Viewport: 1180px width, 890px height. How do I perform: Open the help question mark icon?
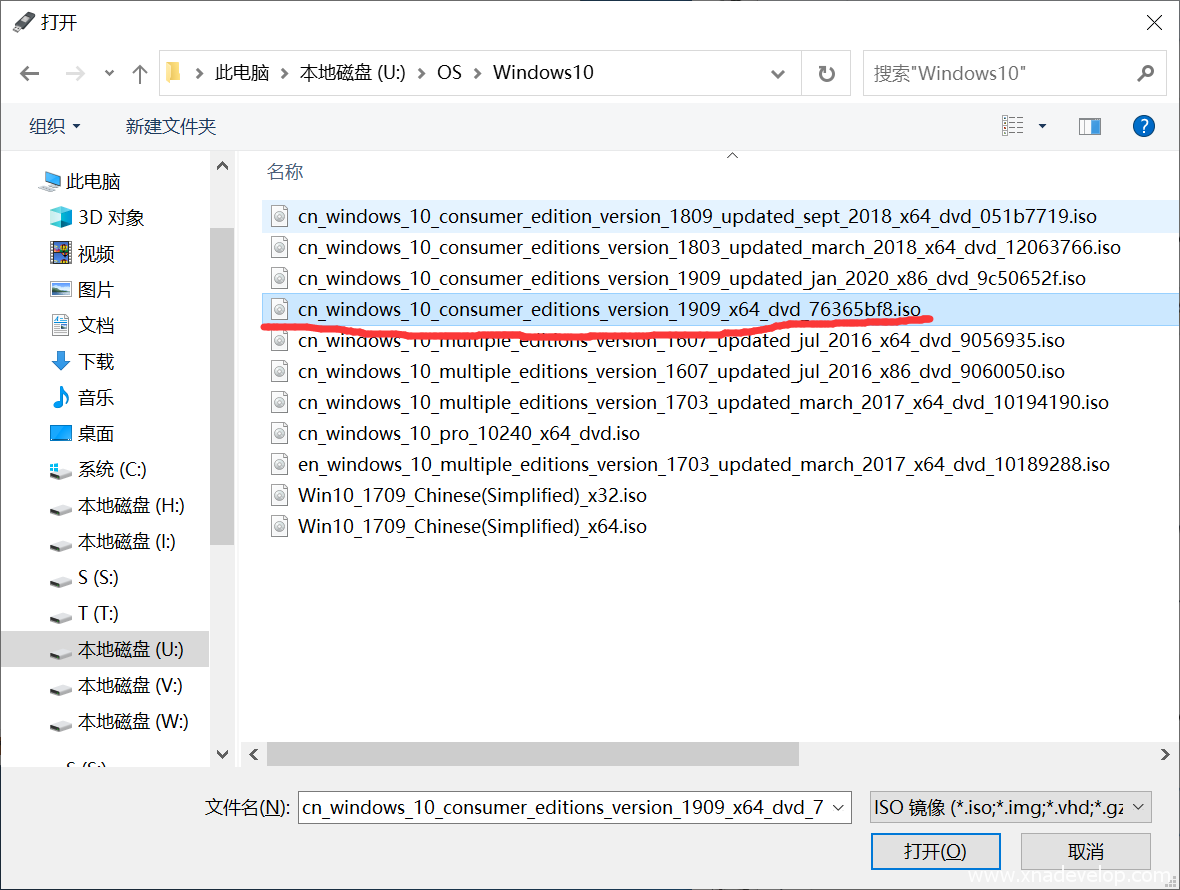tap(1143, 126)
